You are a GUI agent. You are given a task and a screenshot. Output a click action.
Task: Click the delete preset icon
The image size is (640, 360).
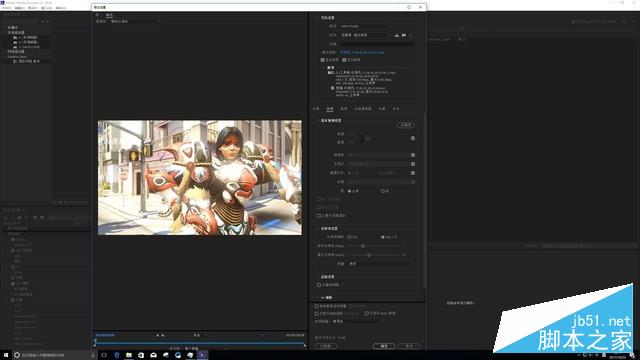(x=411, y=36)
